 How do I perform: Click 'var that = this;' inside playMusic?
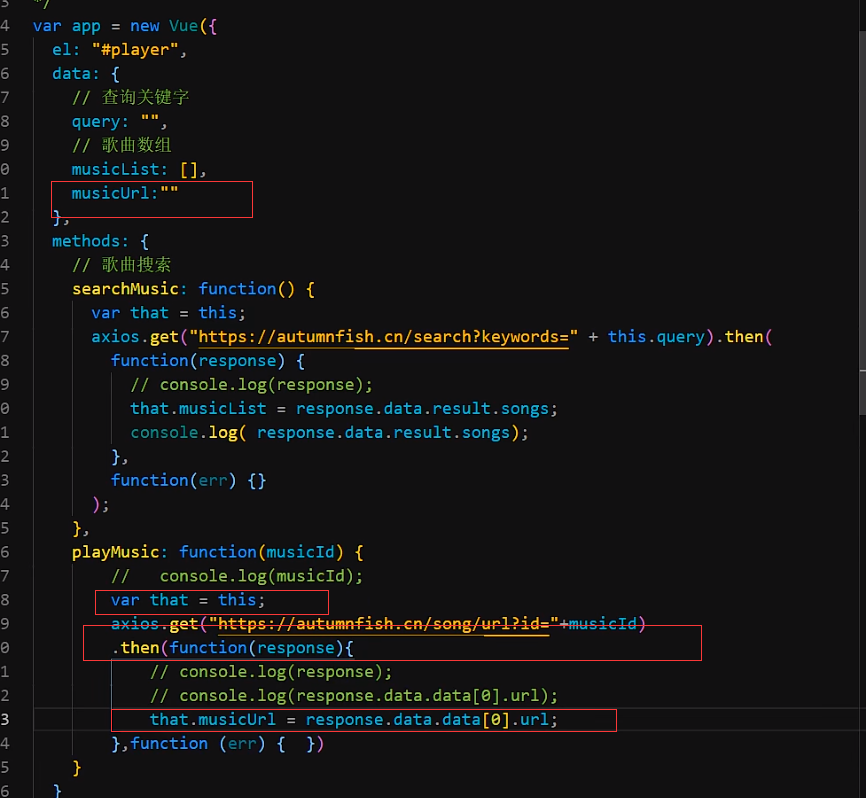pos(188,600)
